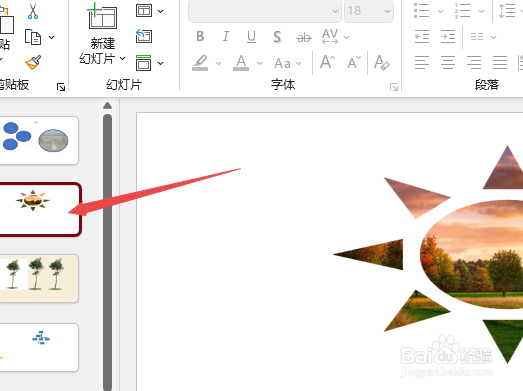
Task: Click the slide panel scrollbar
Action: click(107, 252)
